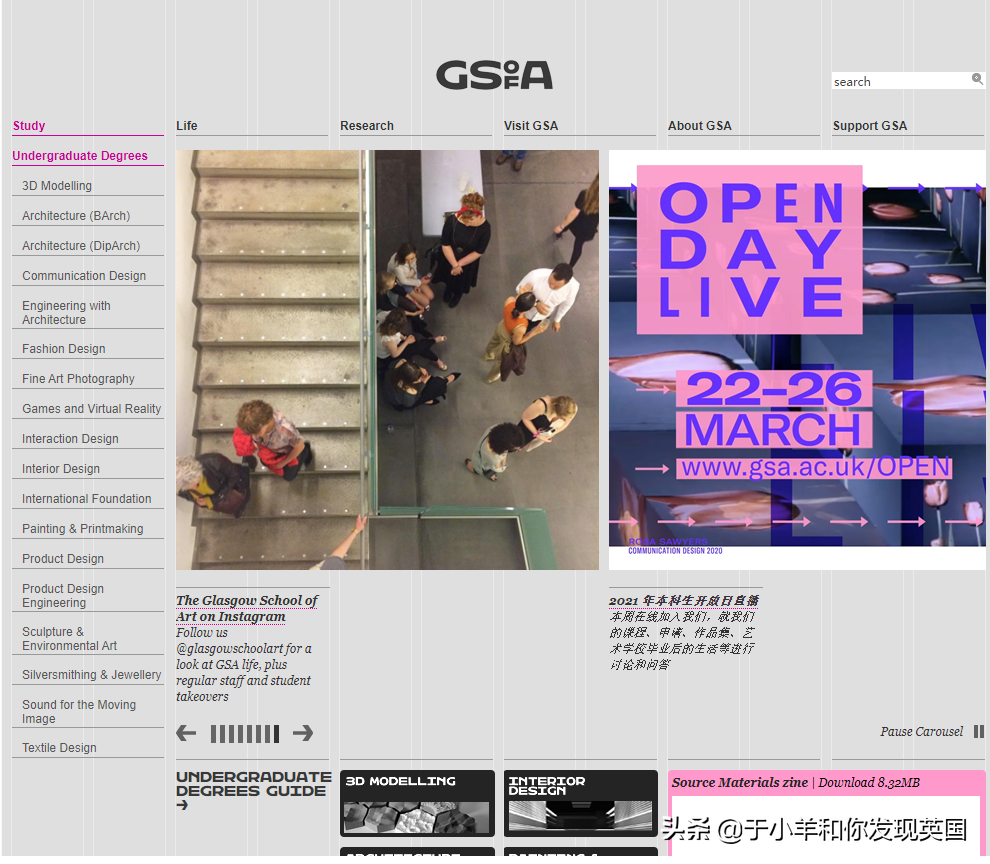
Task: Open Architecture (DipArch) in the sidebar
Action: 81,246
